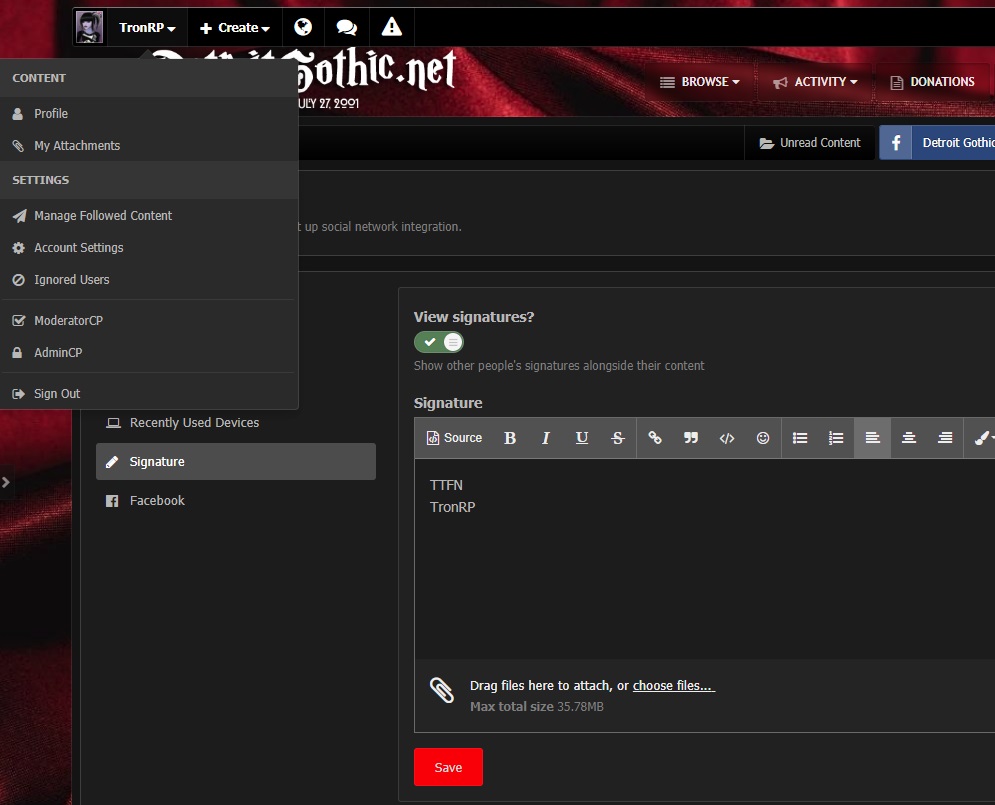Screen dimensions: 995x805
Task: Click the Bold formatting icon
Action: [510, 438]
